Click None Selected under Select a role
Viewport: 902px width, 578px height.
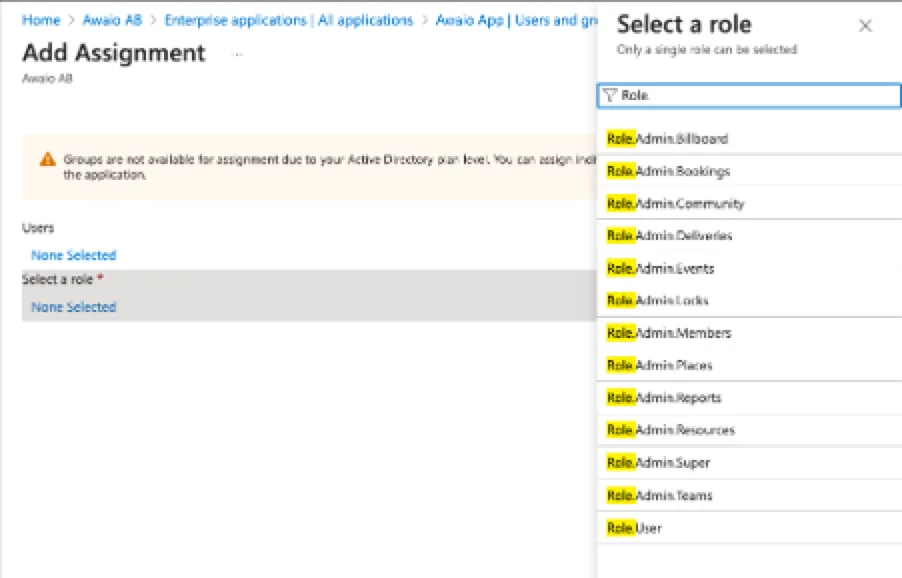tap(74, 307)
